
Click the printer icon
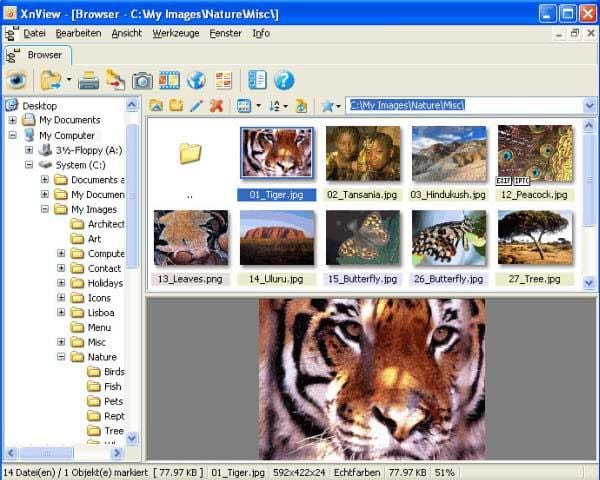click(88, 81)
